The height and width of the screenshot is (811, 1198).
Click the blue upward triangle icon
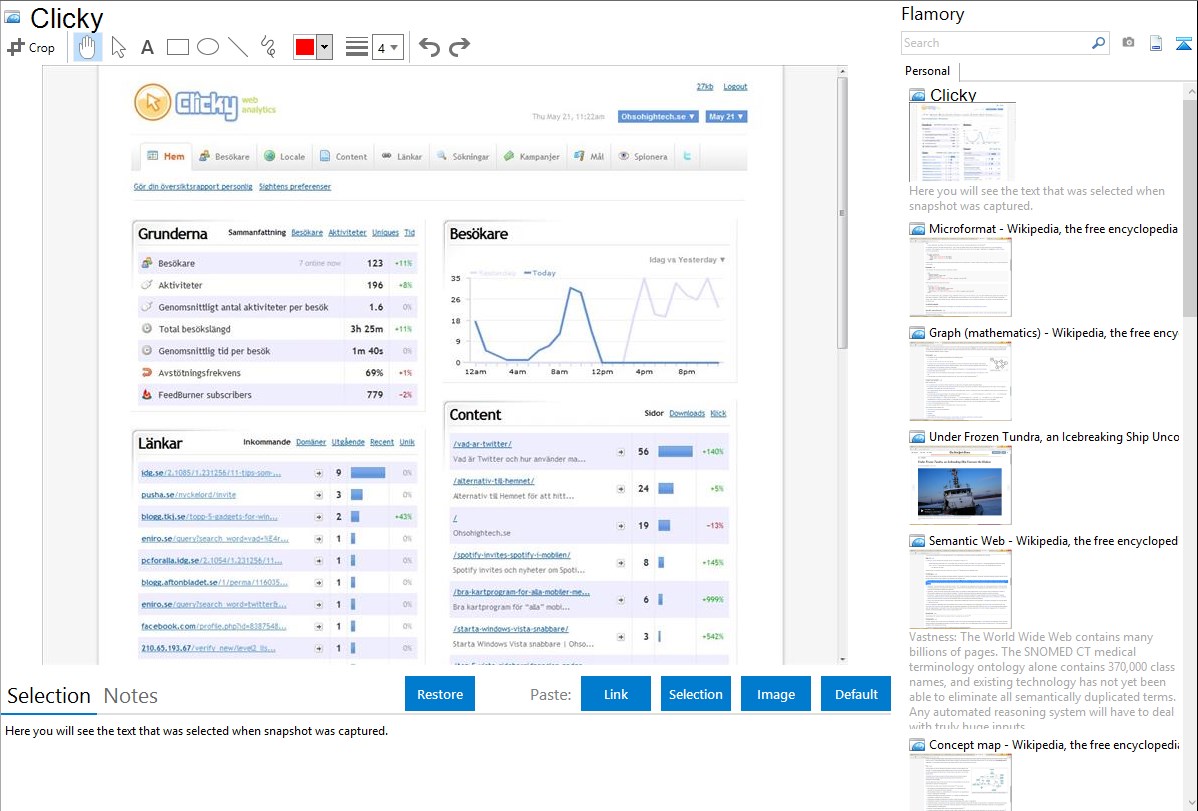(1183, 43)
